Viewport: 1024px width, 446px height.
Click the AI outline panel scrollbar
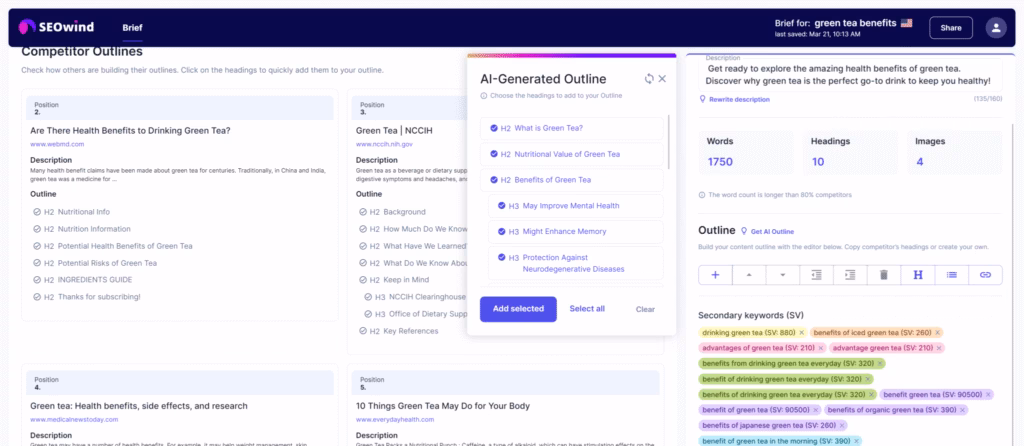(x=669, y=145)
